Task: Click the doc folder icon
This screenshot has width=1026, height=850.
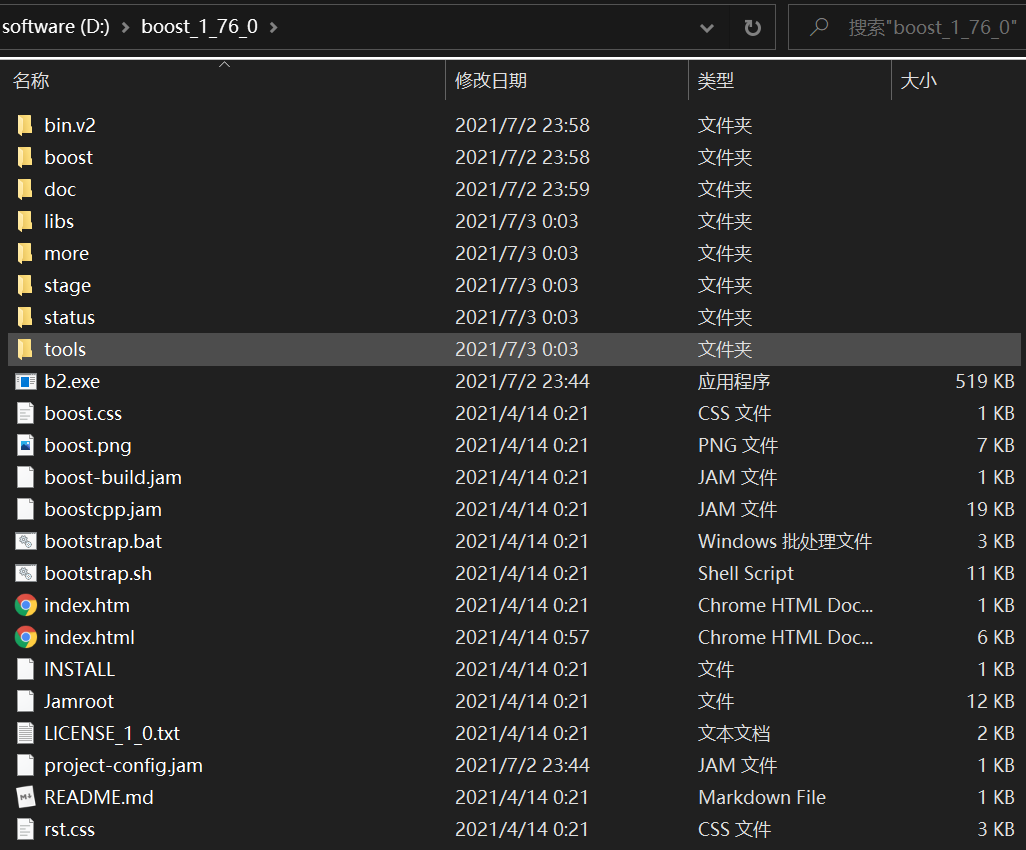Action: click(x=25, y=189)
